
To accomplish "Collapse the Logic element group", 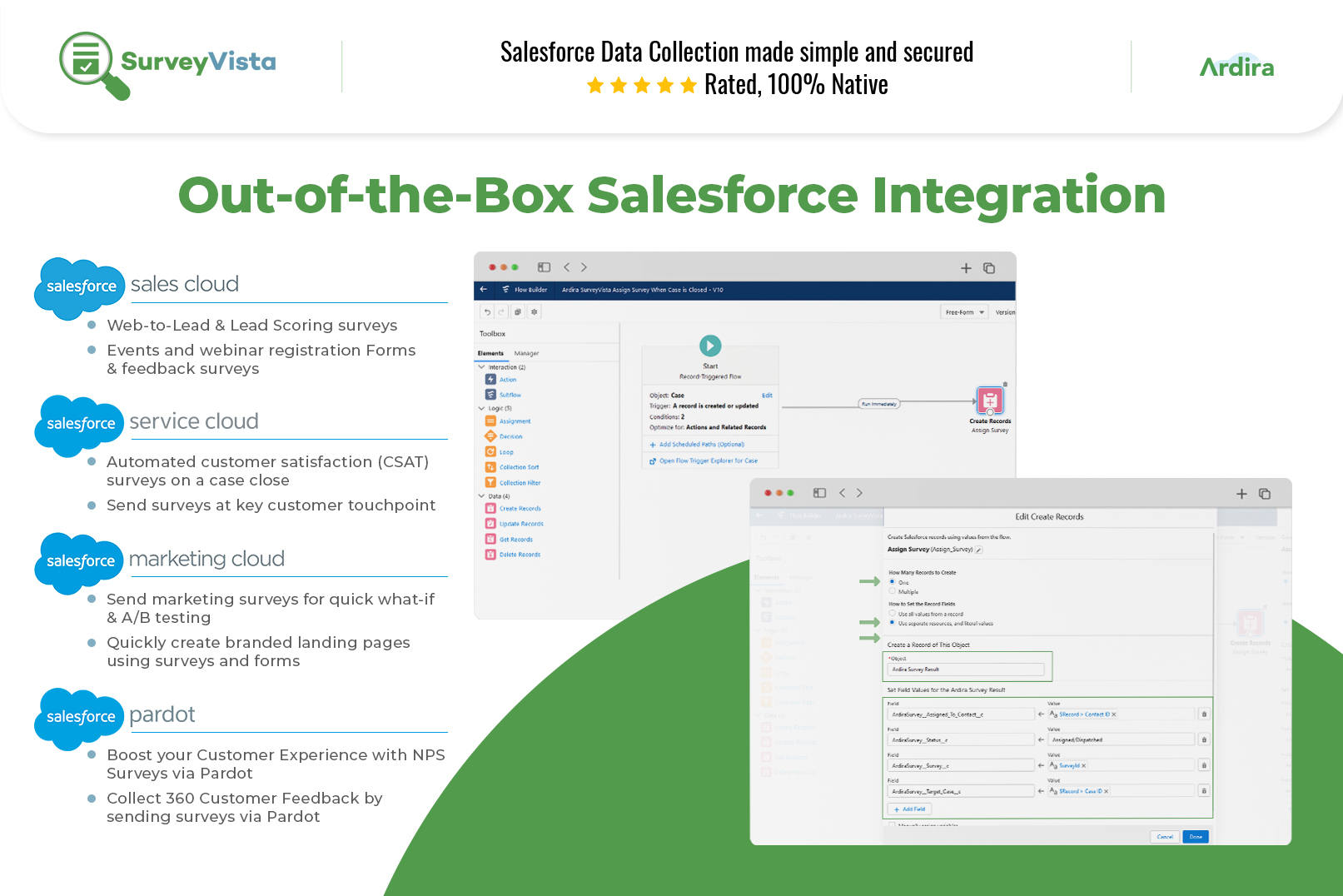I will [x=481, y=408].
